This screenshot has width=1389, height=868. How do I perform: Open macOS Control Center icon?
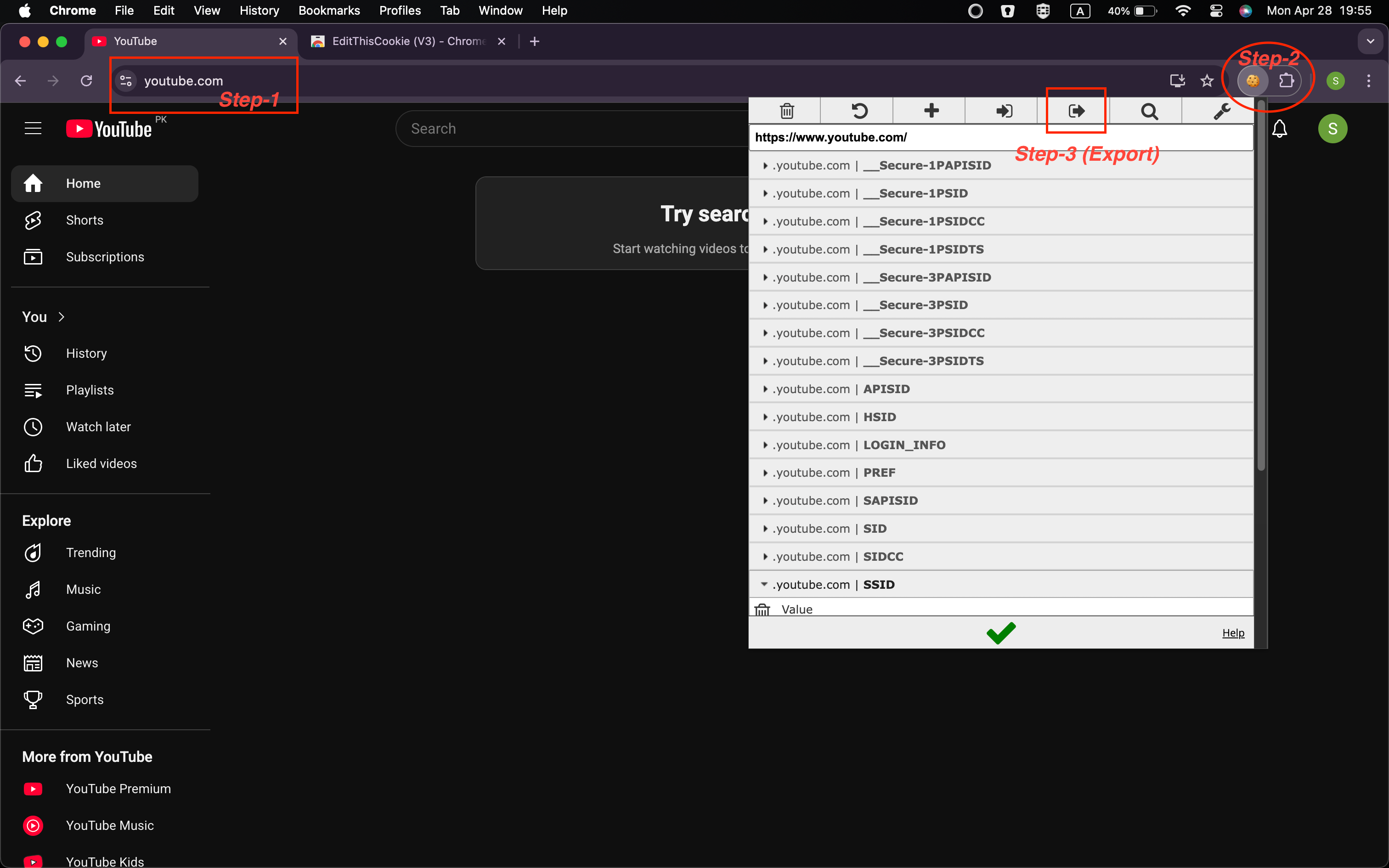coord(1216,11)
